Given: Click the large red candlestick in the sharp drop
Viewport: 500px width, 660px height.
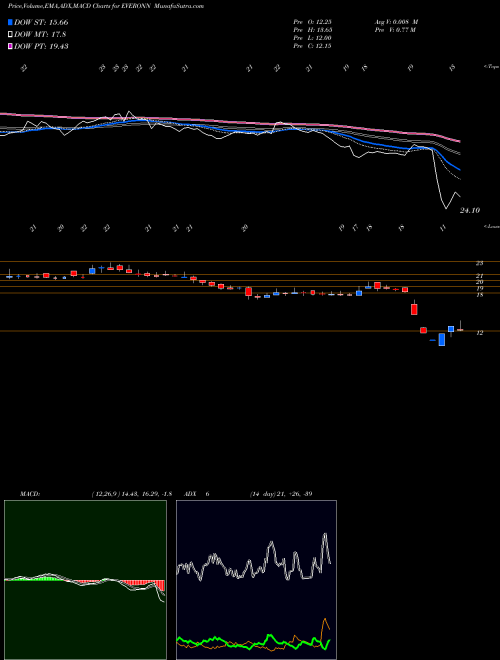Looking at the screenshot, I should click(x=414, y=309).
